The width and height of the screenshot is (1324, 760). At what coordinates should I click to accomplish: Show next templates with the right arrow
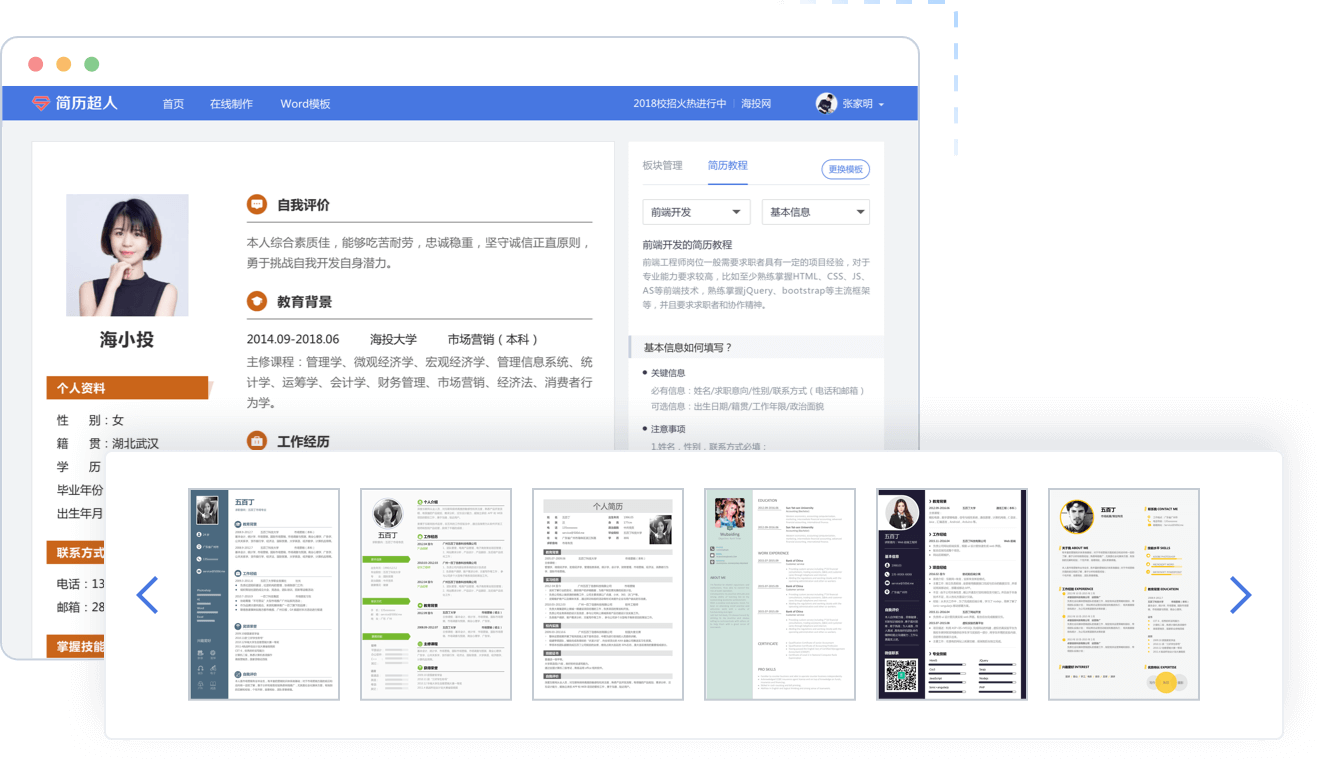click(1240, 595)
